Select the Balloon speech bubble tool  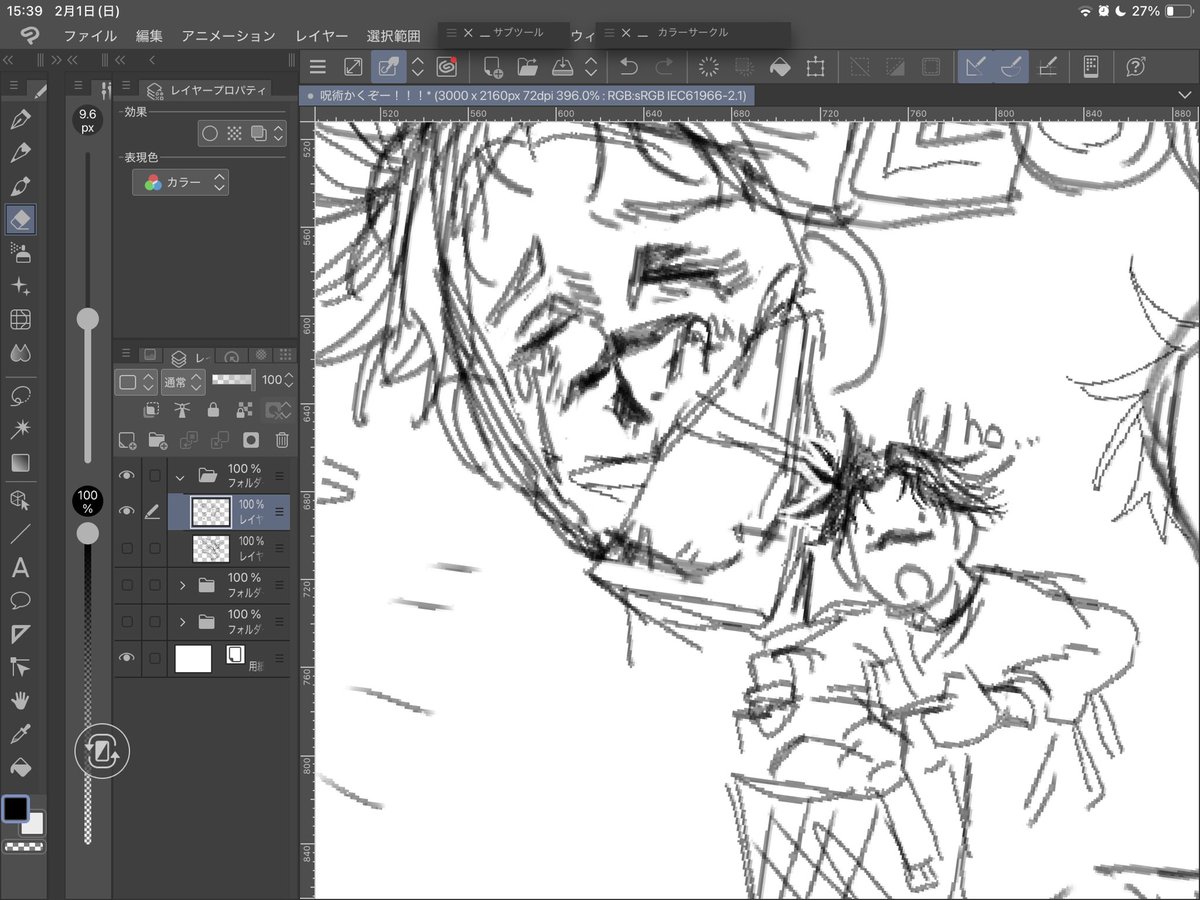tap(20, 601)
